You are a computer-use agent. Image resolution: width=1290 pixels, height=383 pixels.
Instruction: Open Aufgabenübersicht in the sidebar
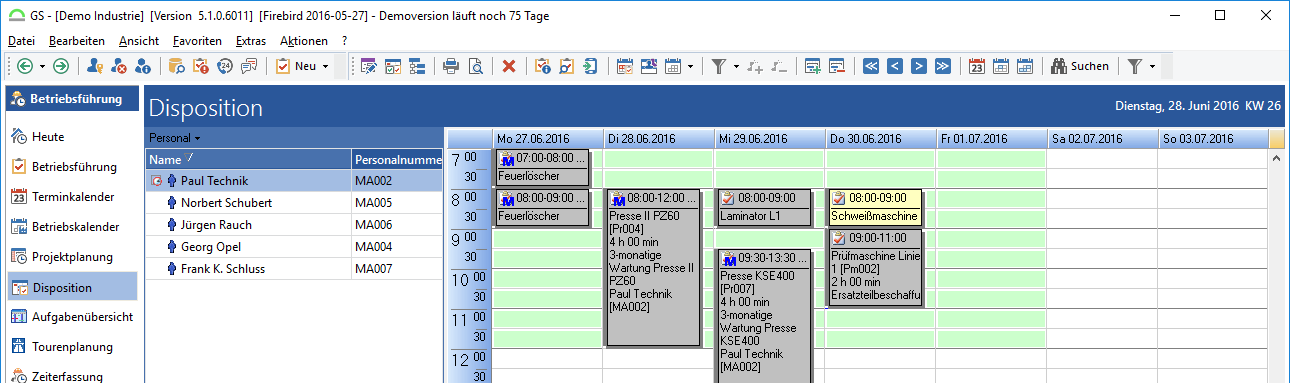click(x=72, y=317)
